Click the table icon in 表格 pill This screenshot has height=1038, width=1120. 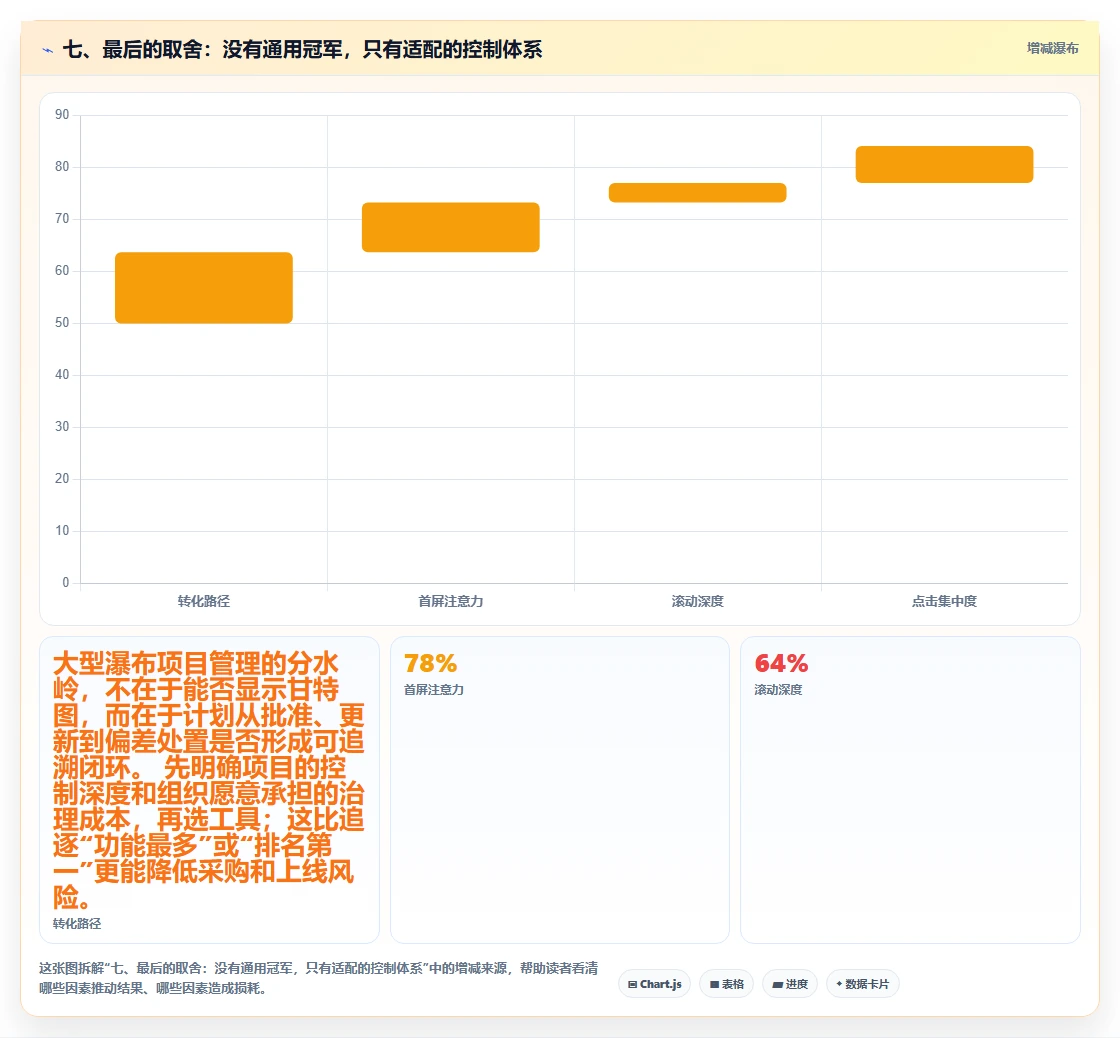(x=714, y=984)
